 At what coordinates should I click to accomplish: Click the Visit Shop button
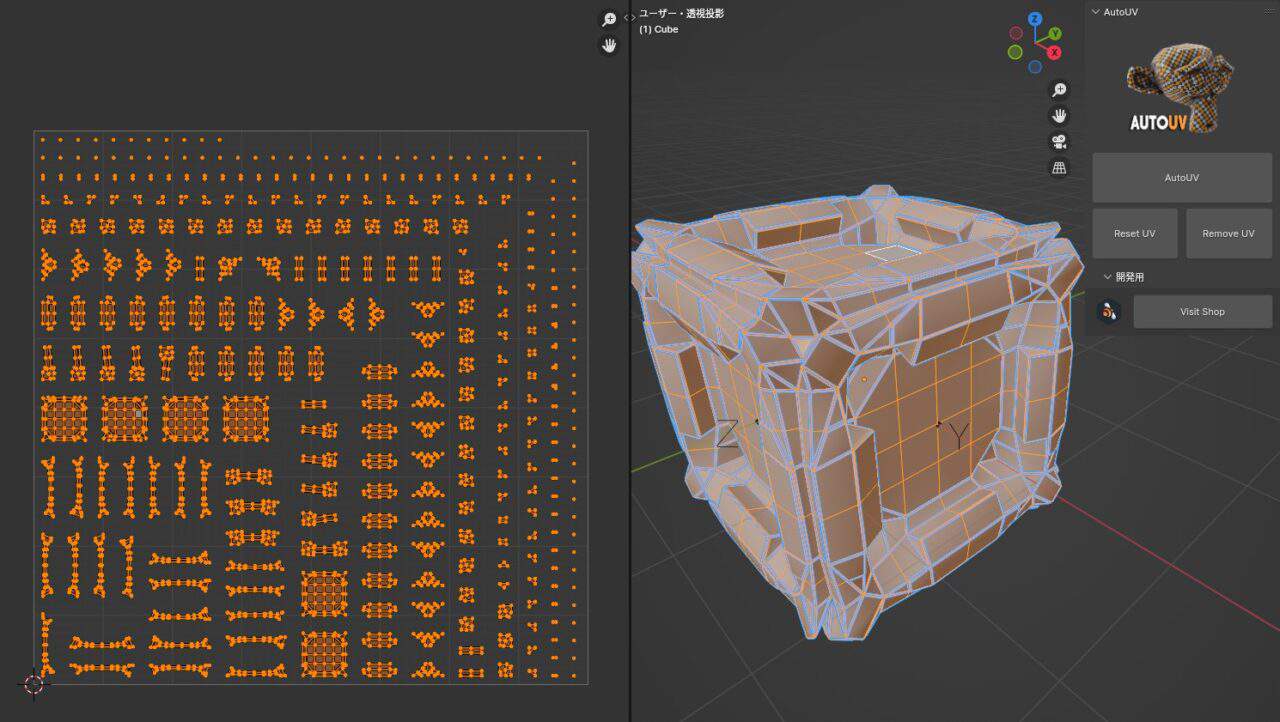click(1202, 311)
